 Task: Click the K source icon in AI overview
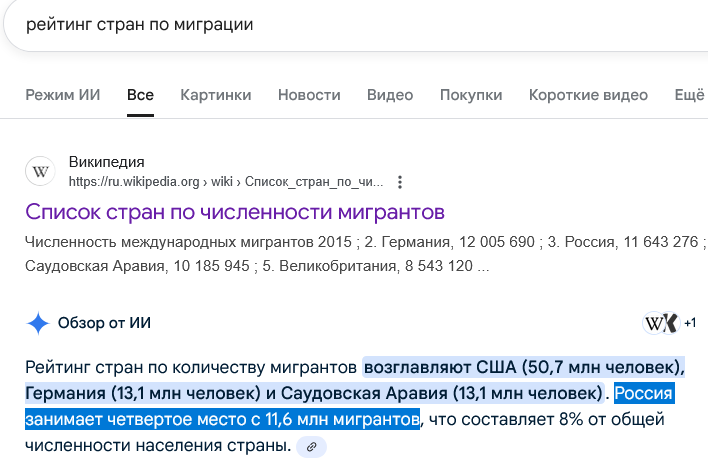click(x=671, y=323)
